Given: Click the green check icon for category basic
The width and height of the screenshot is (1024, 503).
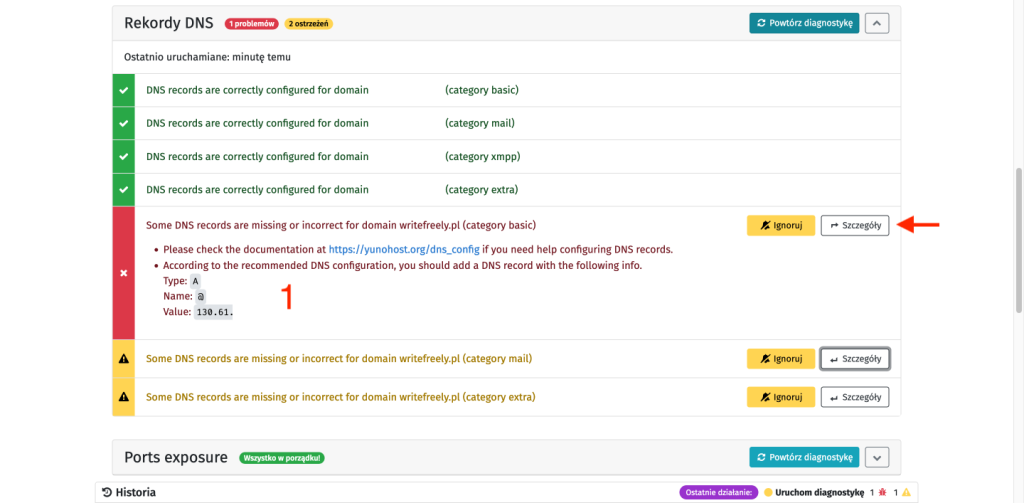Looking at the screenshot, I should [123, 90].
